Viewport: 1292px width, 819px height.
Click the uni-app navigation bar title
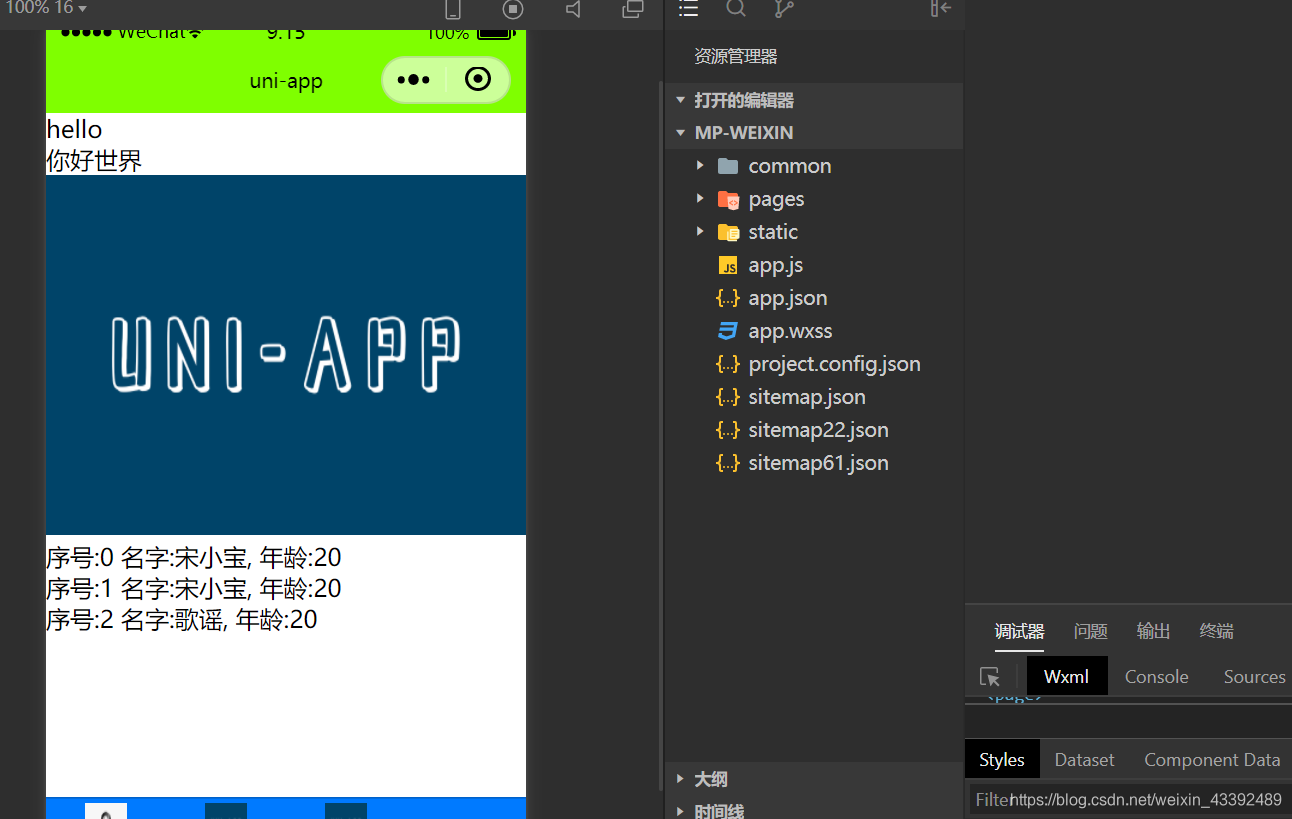286,80
